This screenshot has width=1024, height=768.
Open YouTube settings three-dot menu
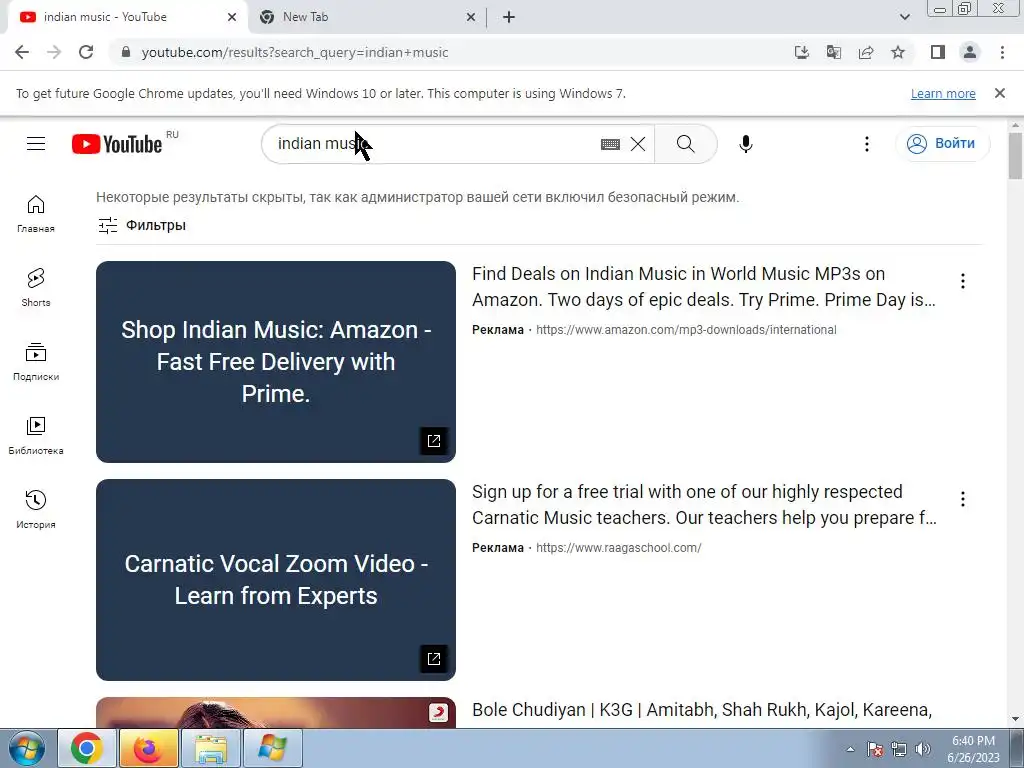867,144
